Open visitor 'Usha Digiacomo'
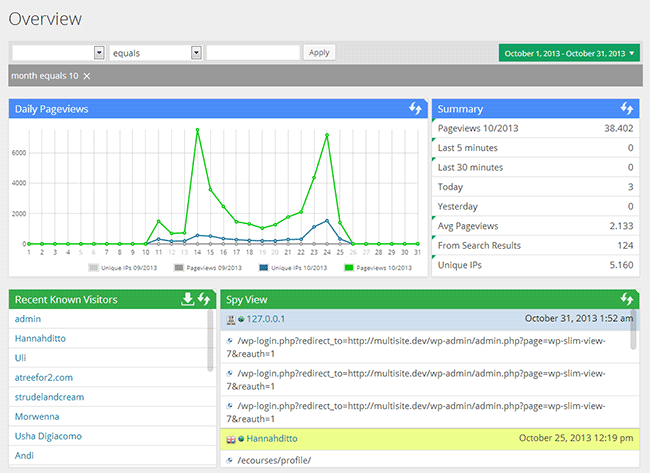The width and height of the screenshot is (650, 473). tap(48, 436)
